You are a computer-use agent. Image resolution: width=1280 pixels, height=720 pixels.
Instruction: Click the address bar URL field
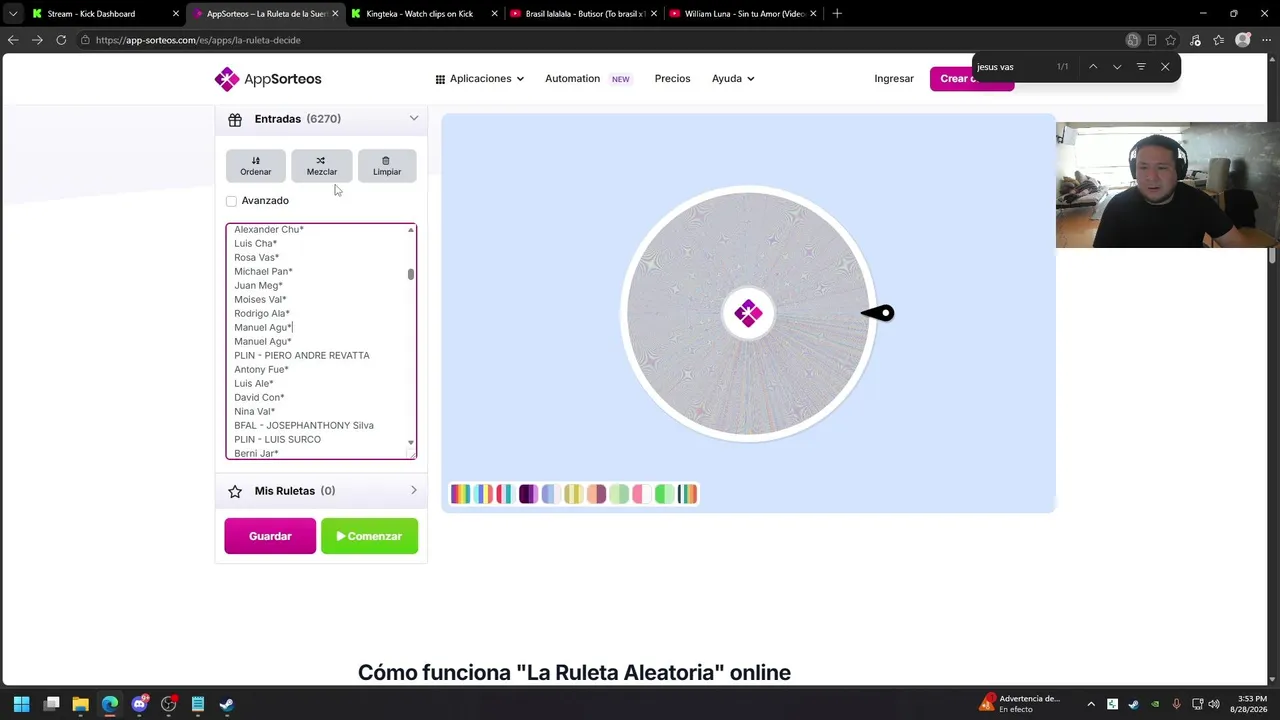click(x=600, y=40)
